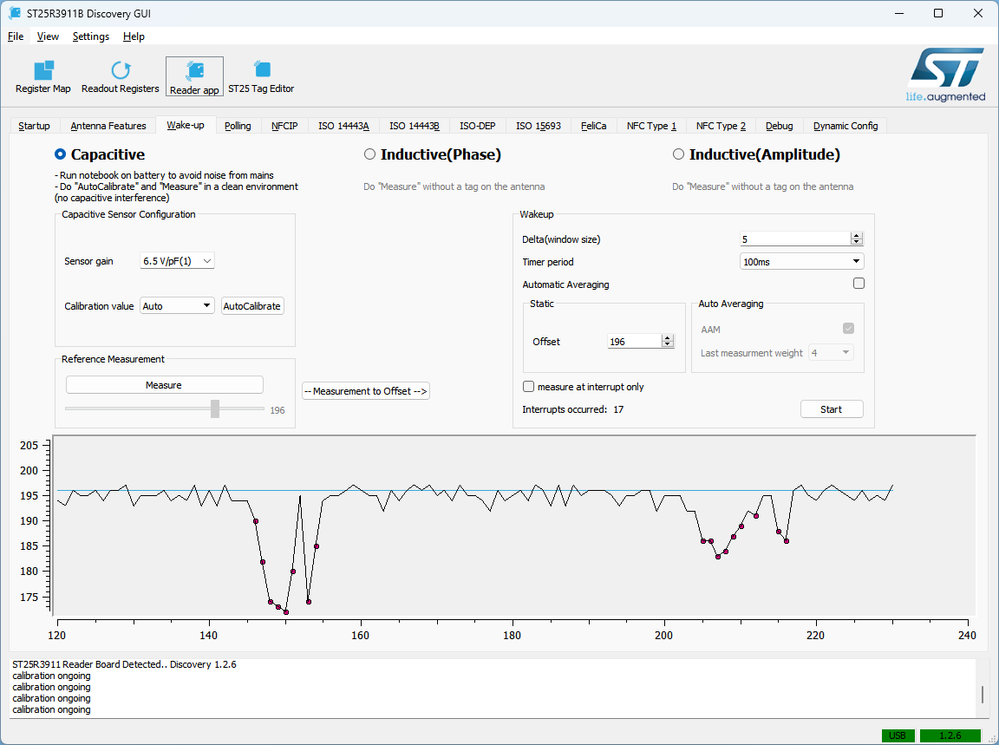The height and width of the screenshot is (745, 999).
Task: Open the Timer period dropdown
Action: click(801, 261)
